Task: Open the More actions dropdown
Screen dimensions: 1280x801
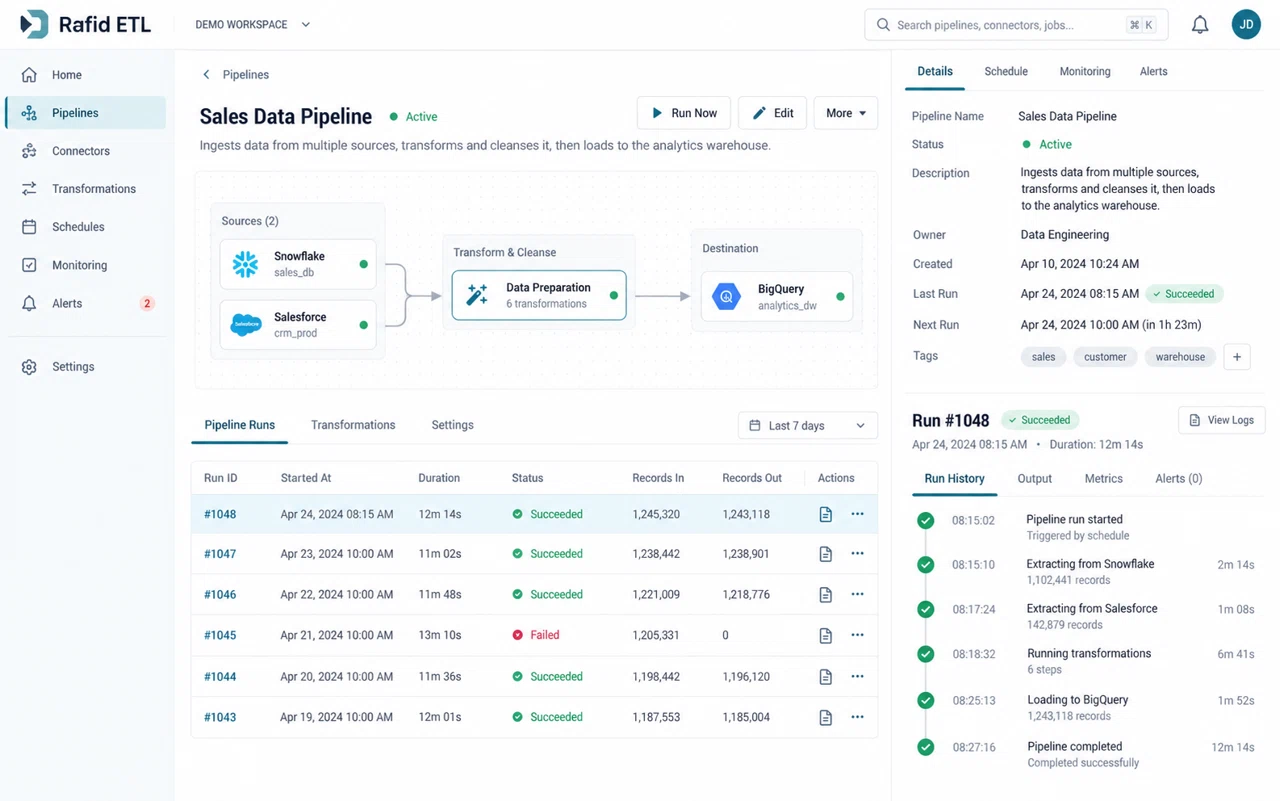Action: [x=846, y=113]
